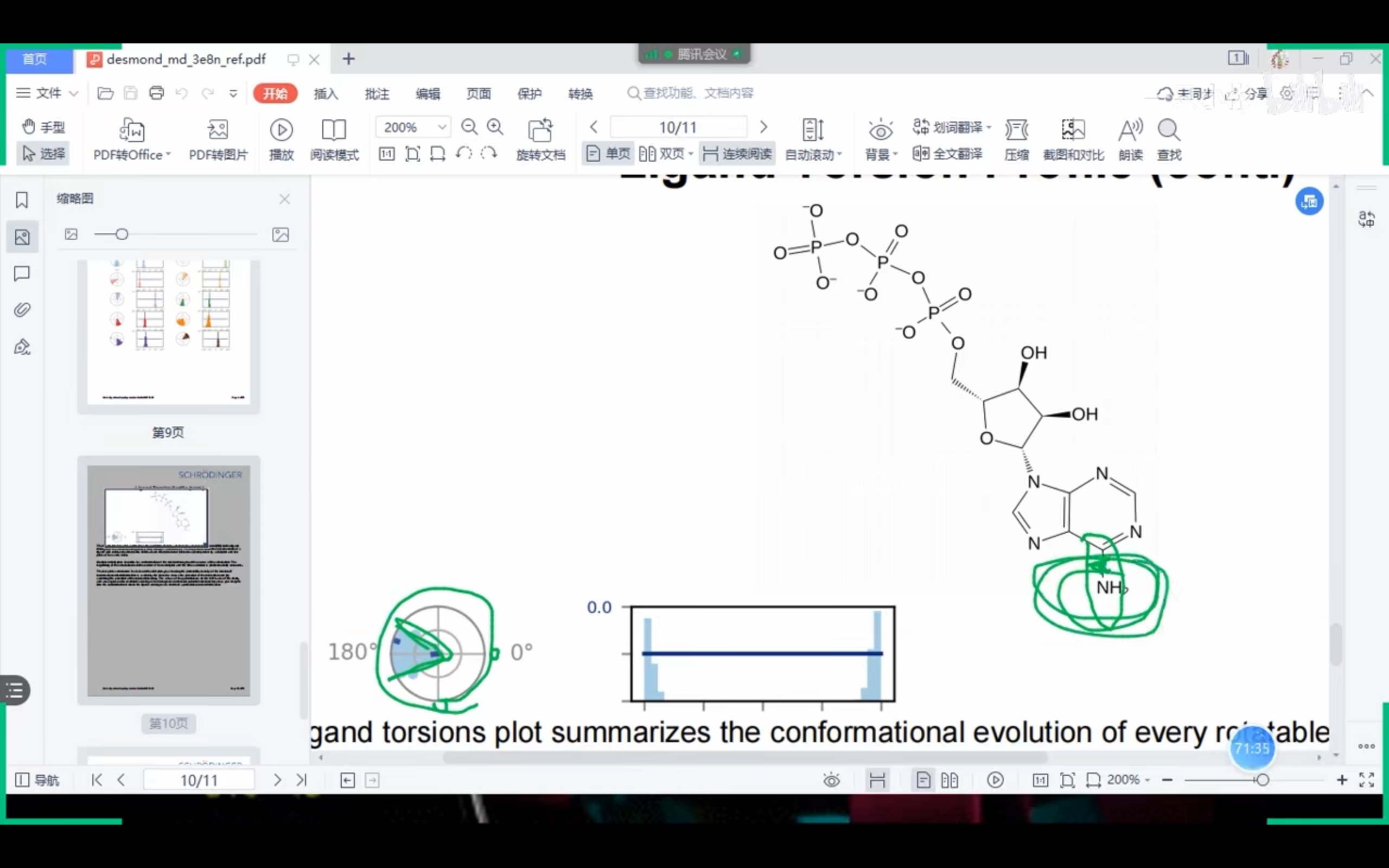Click the print icon in quick toolbar
The image size is (1389, 868).
[156, 93]
